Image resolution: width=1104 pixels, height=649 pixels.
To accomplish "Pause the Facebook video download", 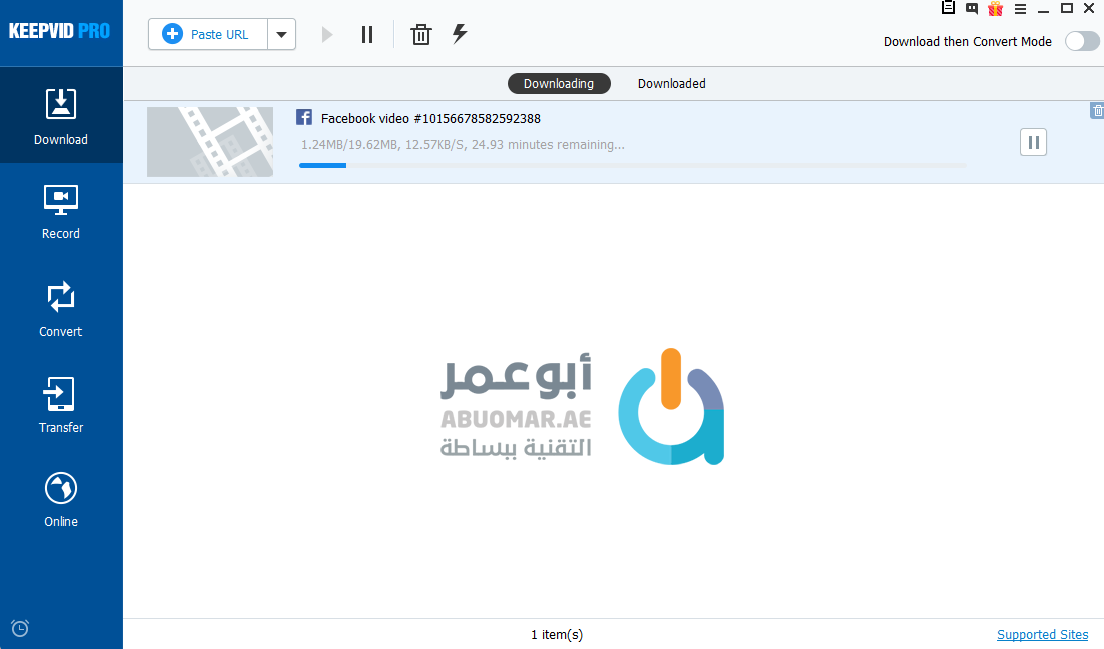I will (1033, 142).
